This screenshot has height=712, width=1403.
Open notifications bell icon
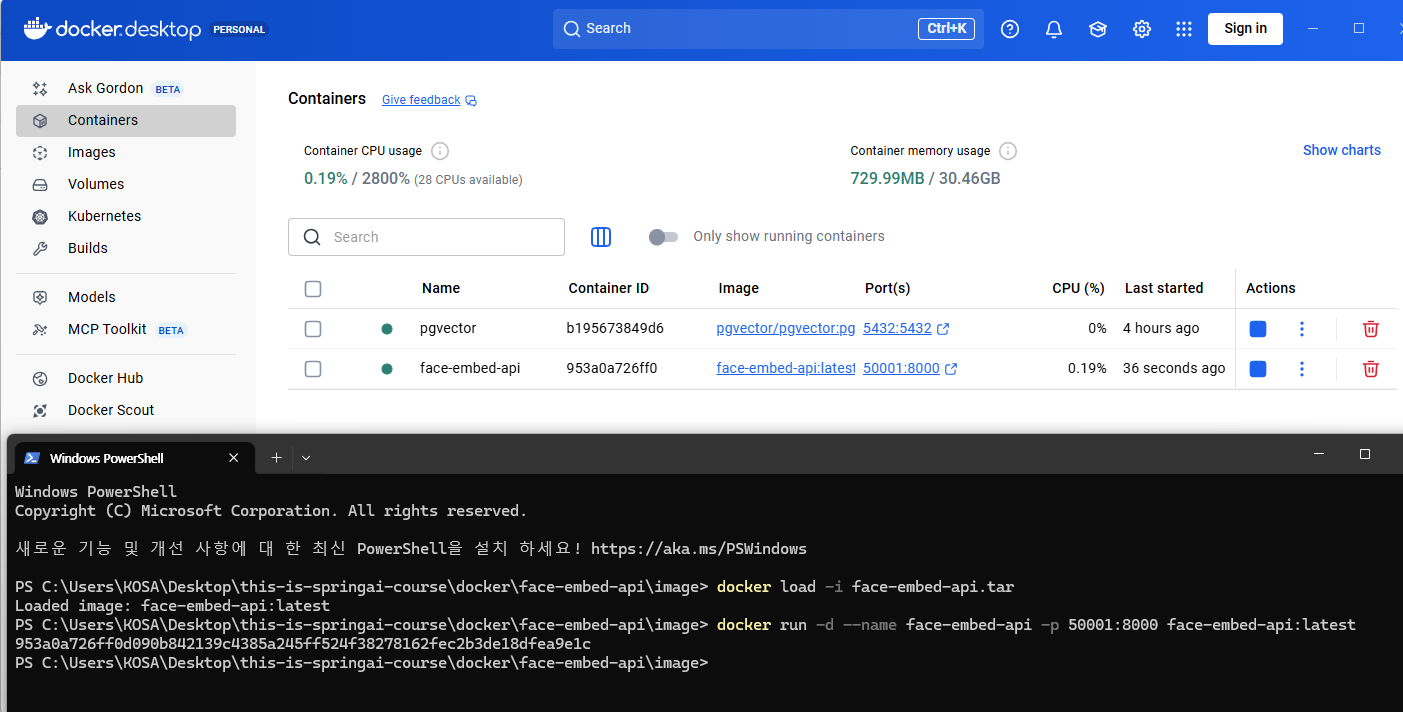coord(1054,29)
